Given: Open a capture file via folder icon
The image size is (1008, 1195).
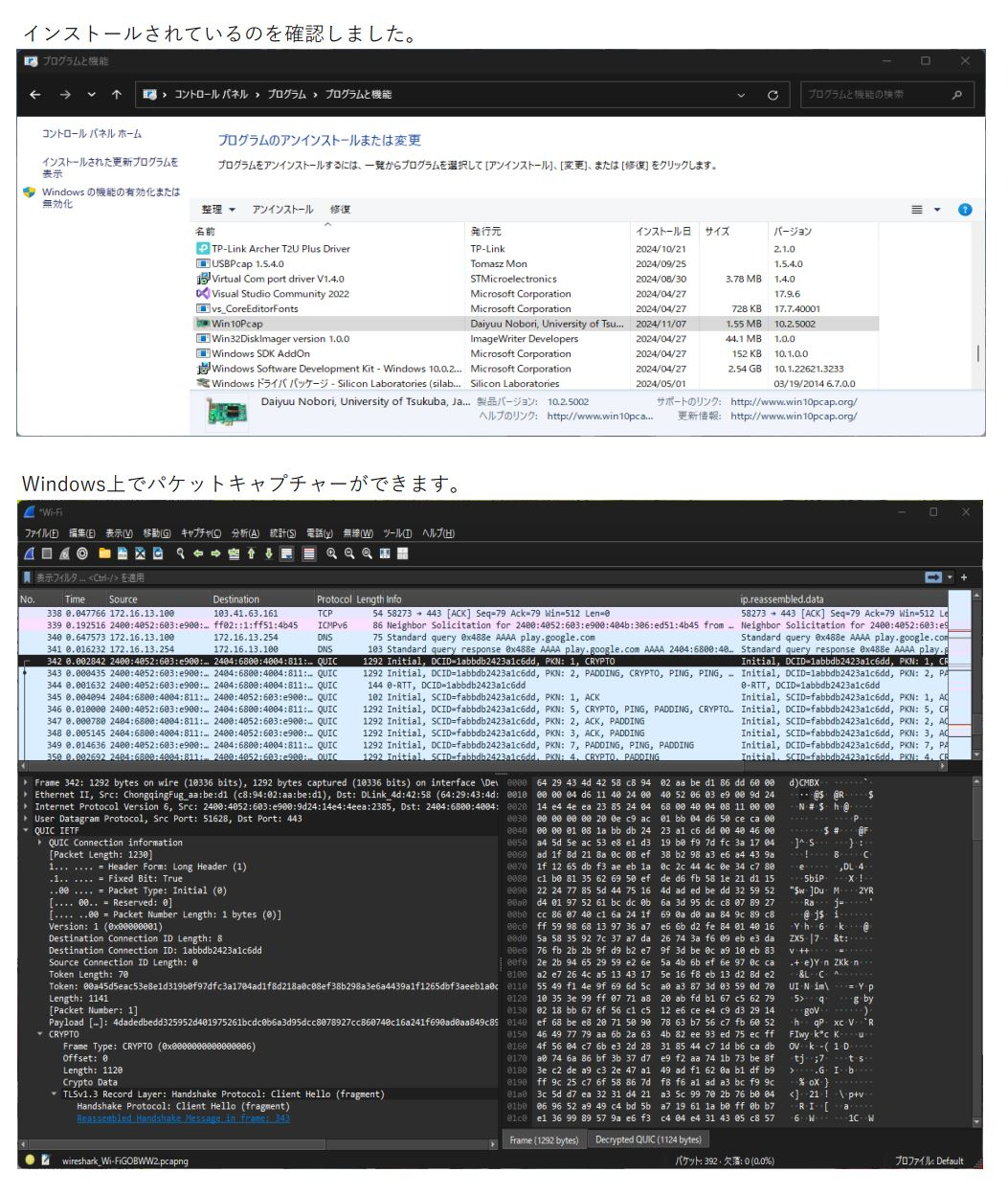Looking at the screenshot, I should coord(104,553).
